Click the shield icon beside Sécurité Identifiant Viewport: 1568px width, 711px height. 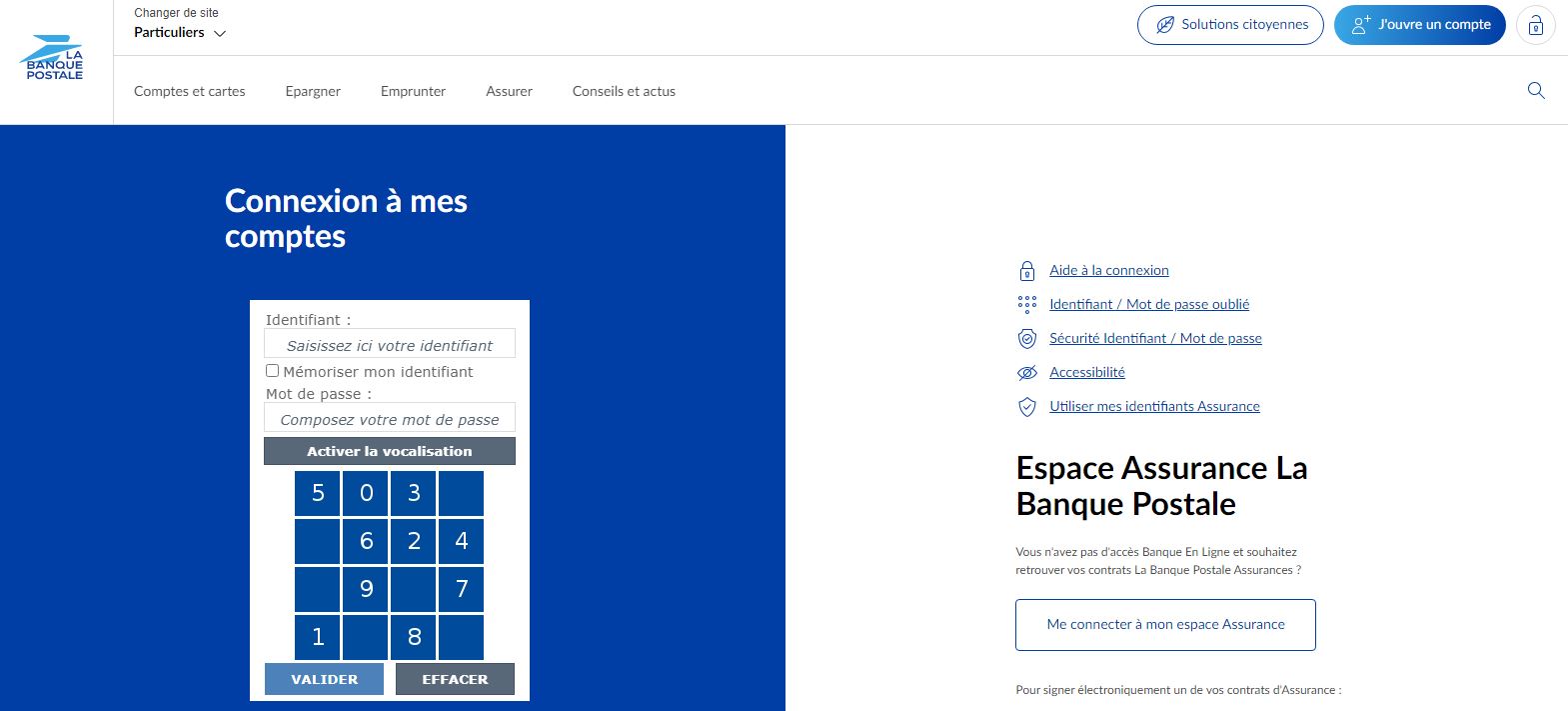(1027, 339)
